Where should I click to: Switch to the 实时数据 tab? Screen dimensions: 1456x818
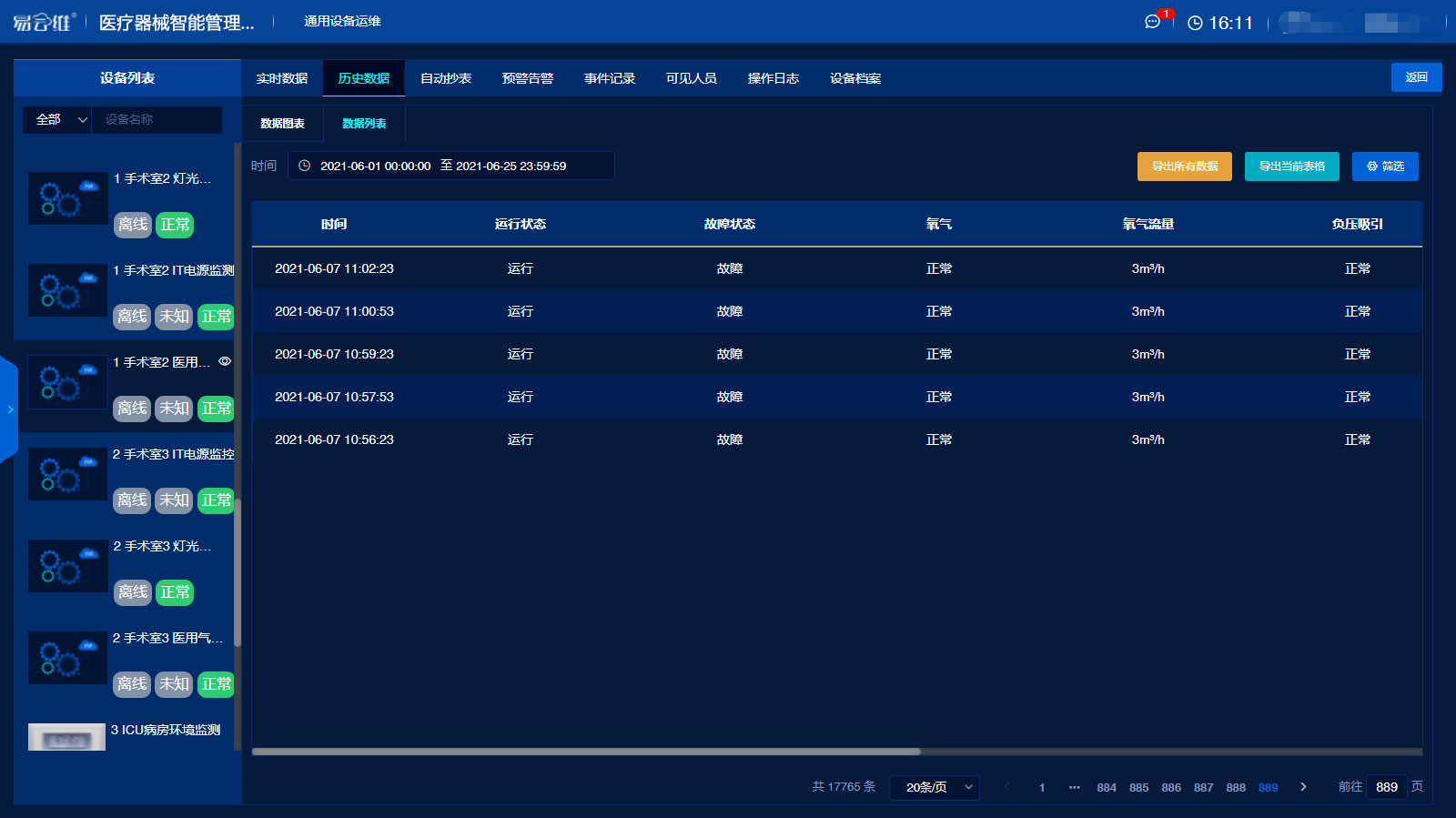coord(282,78)
